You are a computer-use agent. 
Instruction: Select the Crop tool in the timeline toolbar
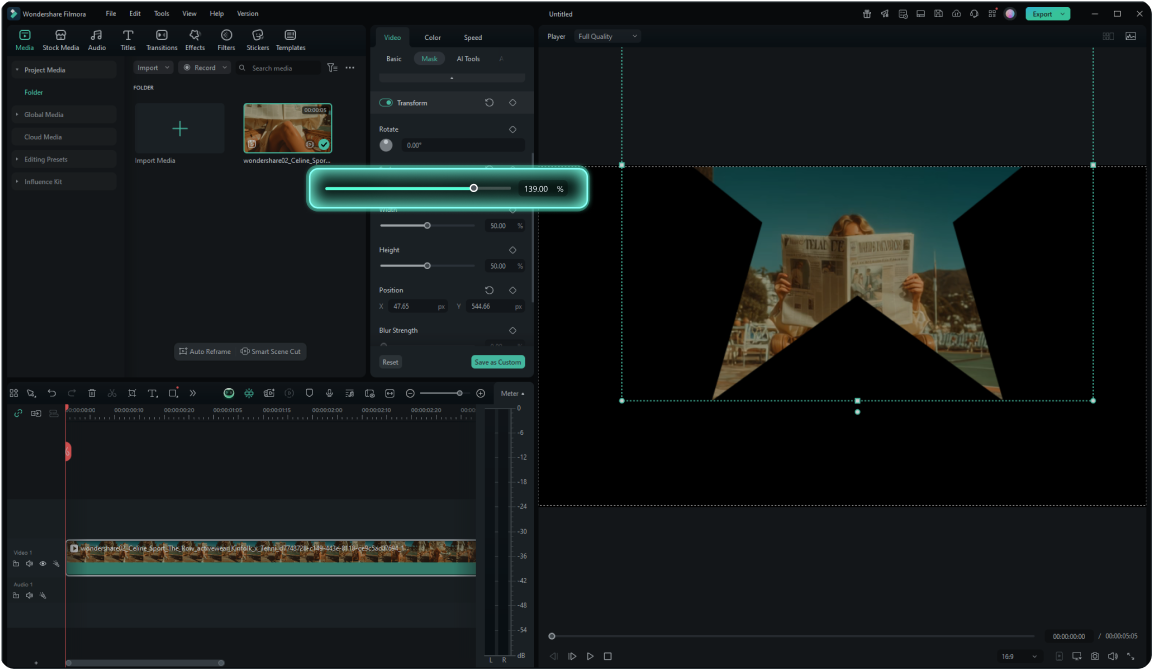pos(132,394)
